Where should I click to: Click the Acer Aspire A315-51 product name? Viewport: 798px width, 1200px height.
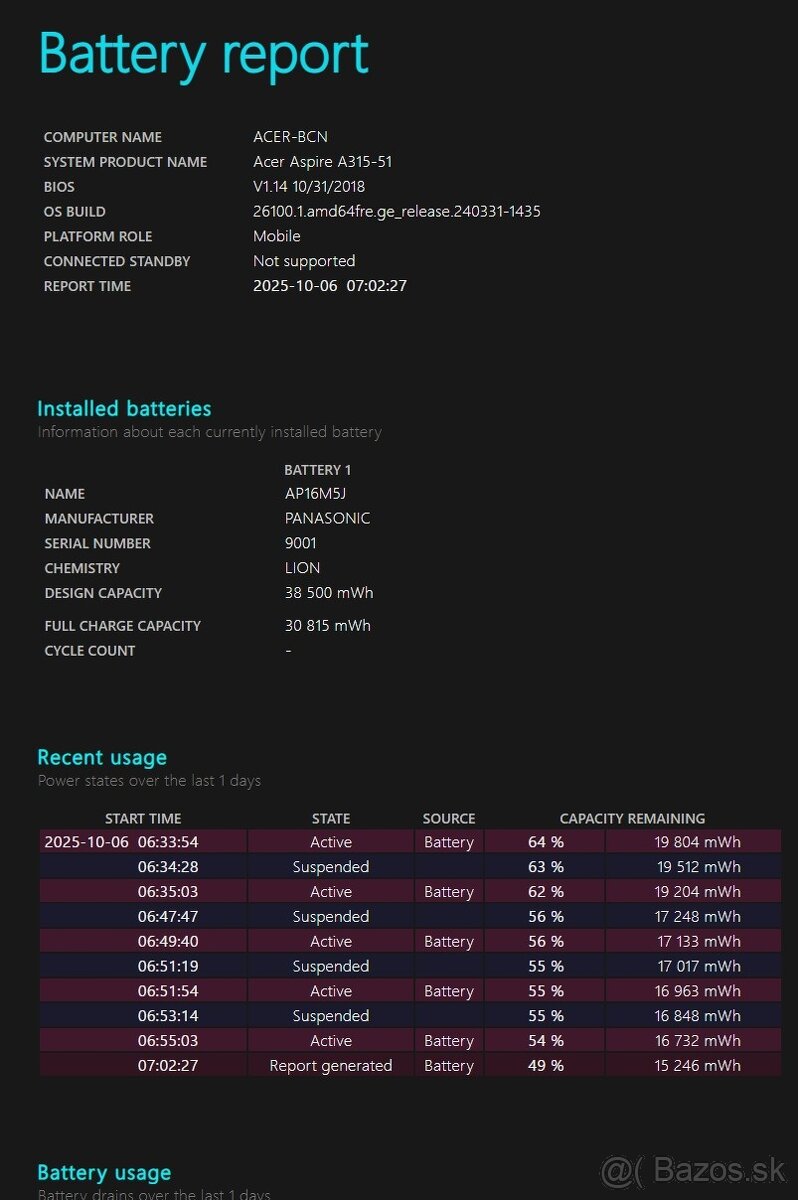pos(322,162)
